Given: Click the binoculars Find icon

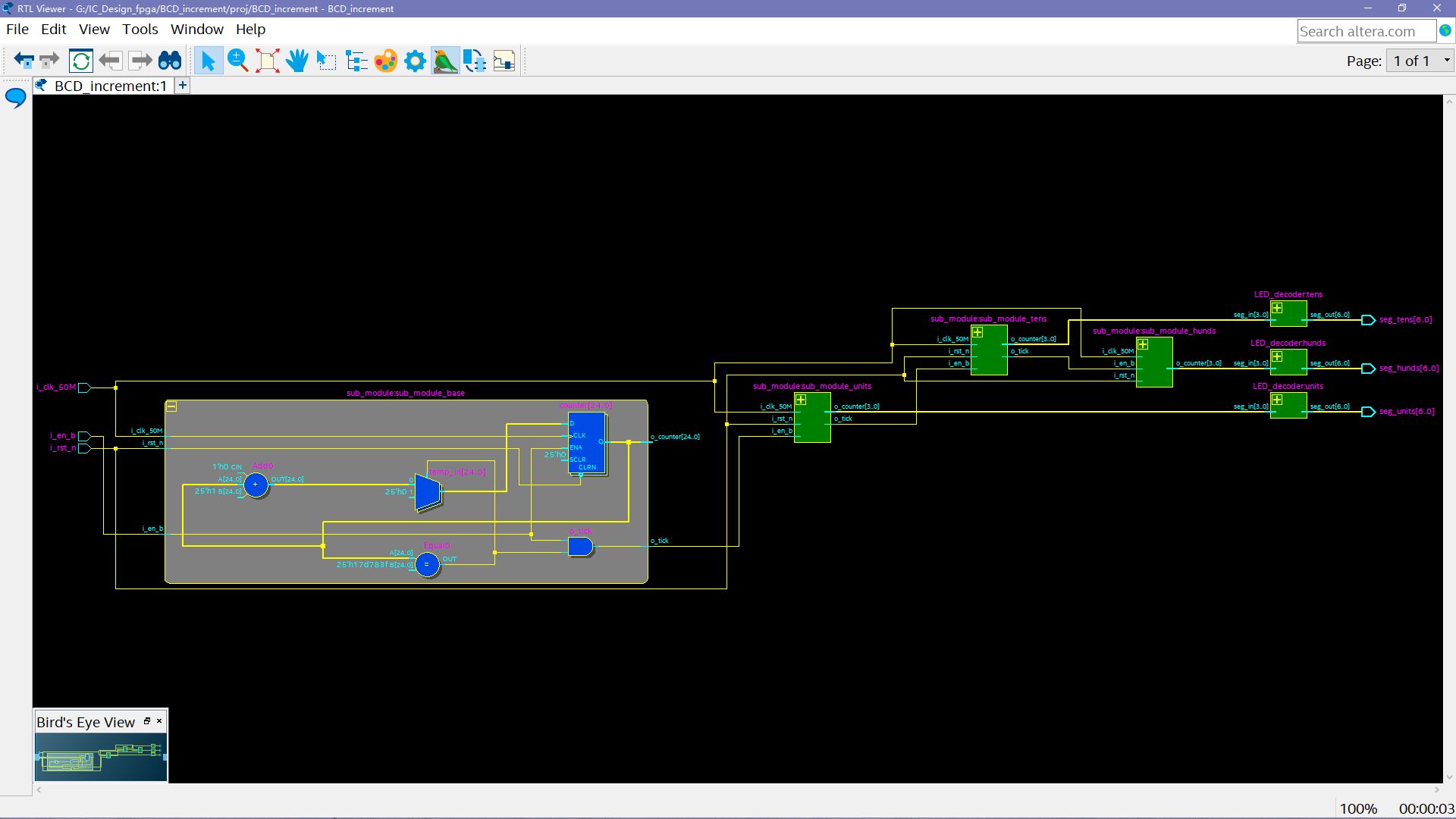Looking at the screenshot, I should [x=170, y=61].
